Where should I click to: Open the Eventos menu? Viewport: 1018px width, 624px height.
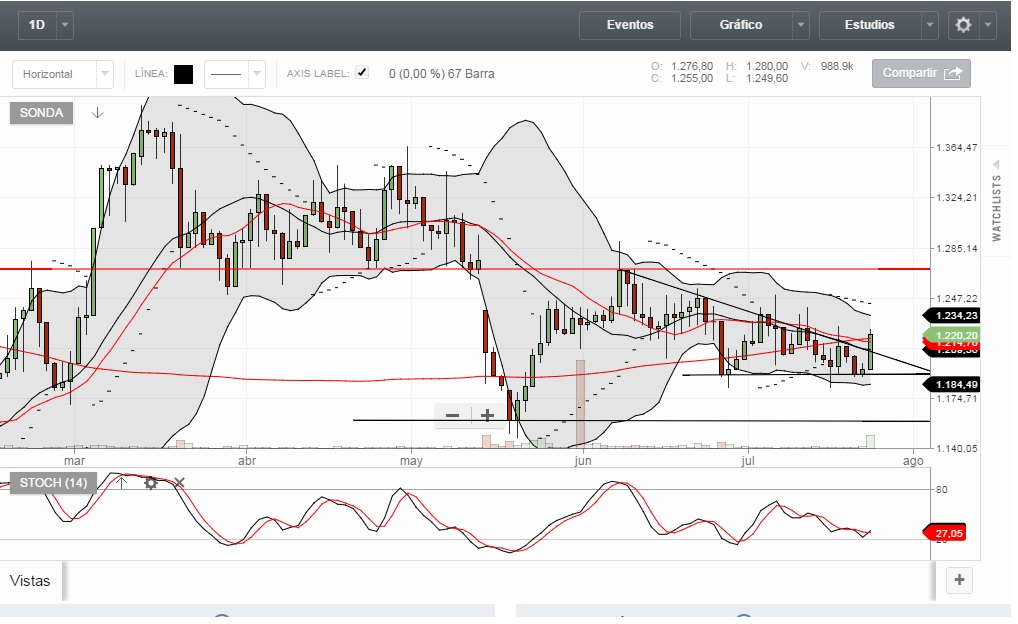click(x=630, y=25)
